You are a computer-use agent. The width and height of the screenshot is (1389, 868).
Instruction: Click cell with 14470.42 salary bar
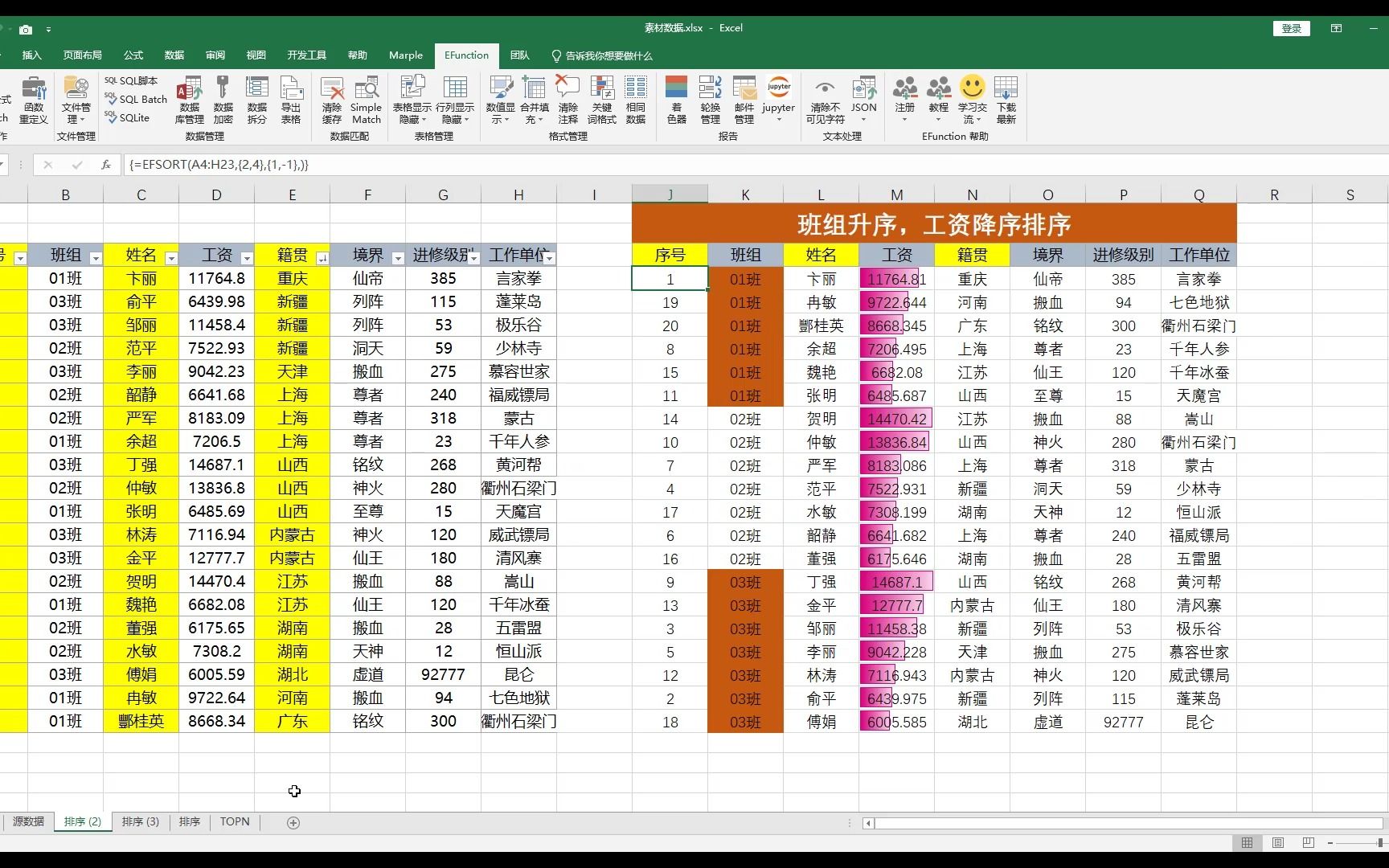pyautogui.click(x=897, y=419)
